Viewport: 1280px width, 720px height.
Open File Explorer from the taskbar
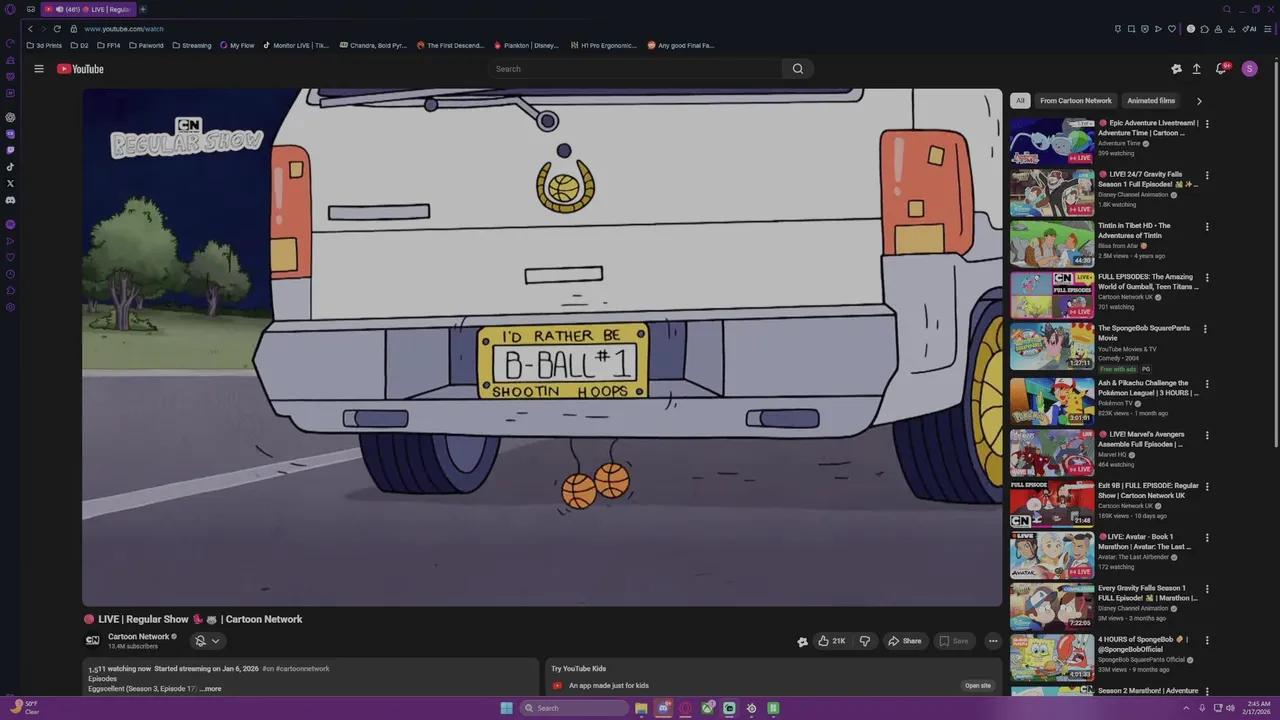[641, 708]
